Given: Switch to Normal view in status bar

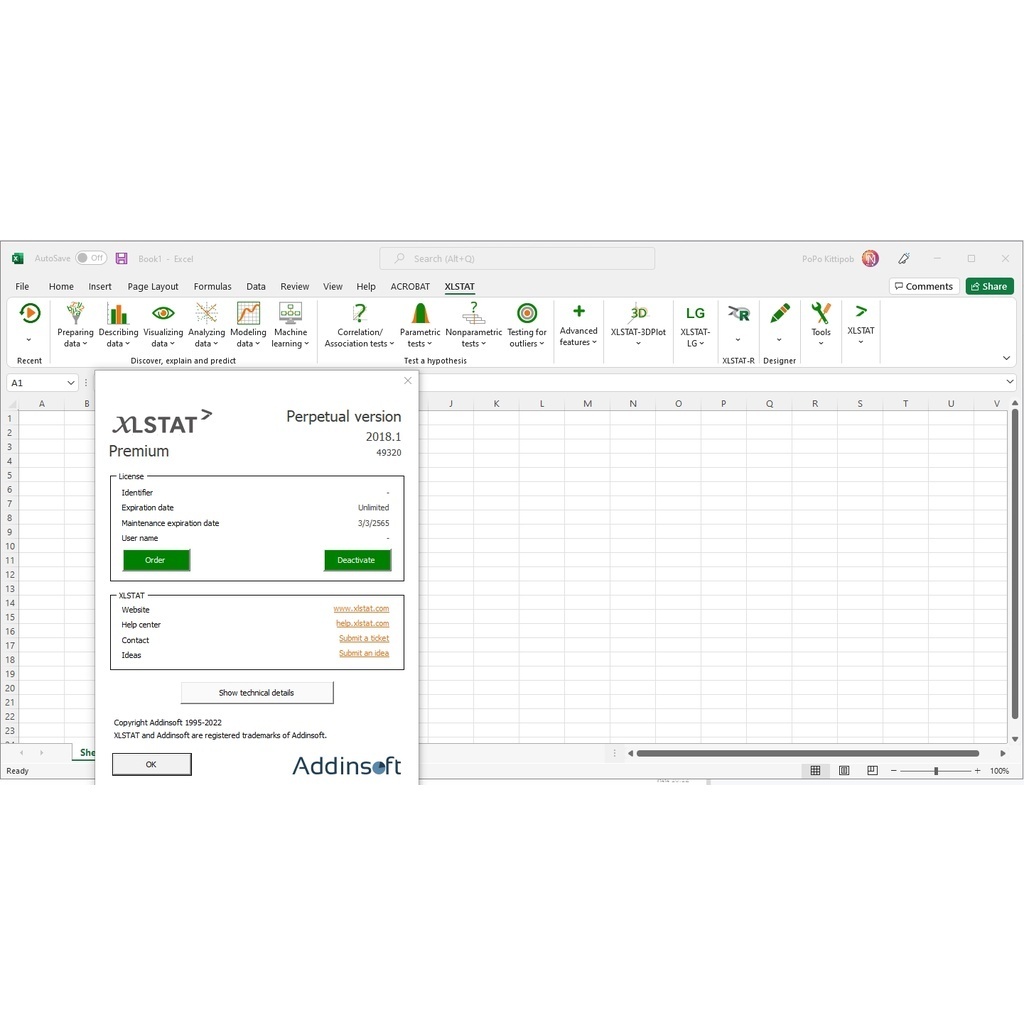Looking at the screenshot, I should coord(815,771).
